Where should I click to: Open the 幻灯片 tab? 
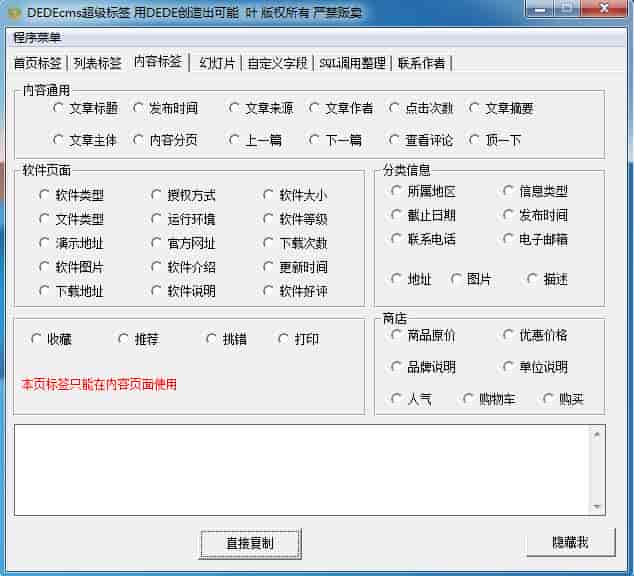pos(217,63)
